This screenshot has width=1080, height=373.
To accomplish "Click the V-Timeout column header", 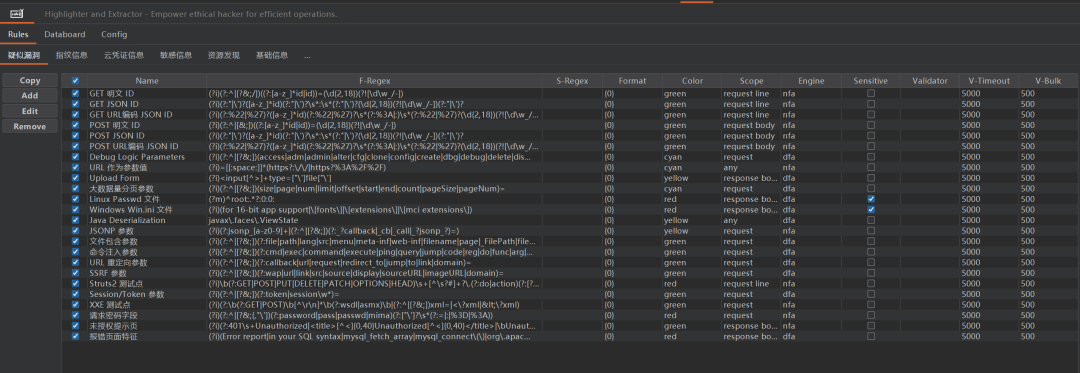I will 989,81.
